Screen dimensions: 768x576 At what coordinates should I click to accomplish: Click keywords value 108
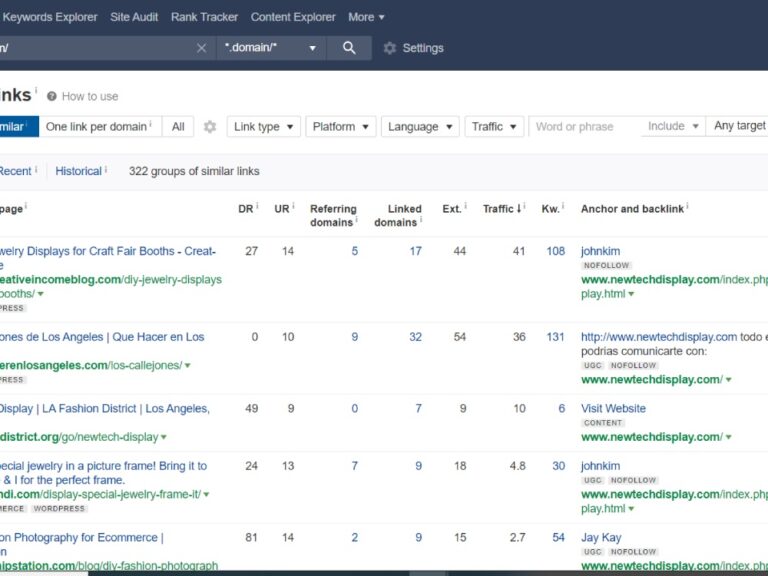pyautogui.click(x=555, y=251)
